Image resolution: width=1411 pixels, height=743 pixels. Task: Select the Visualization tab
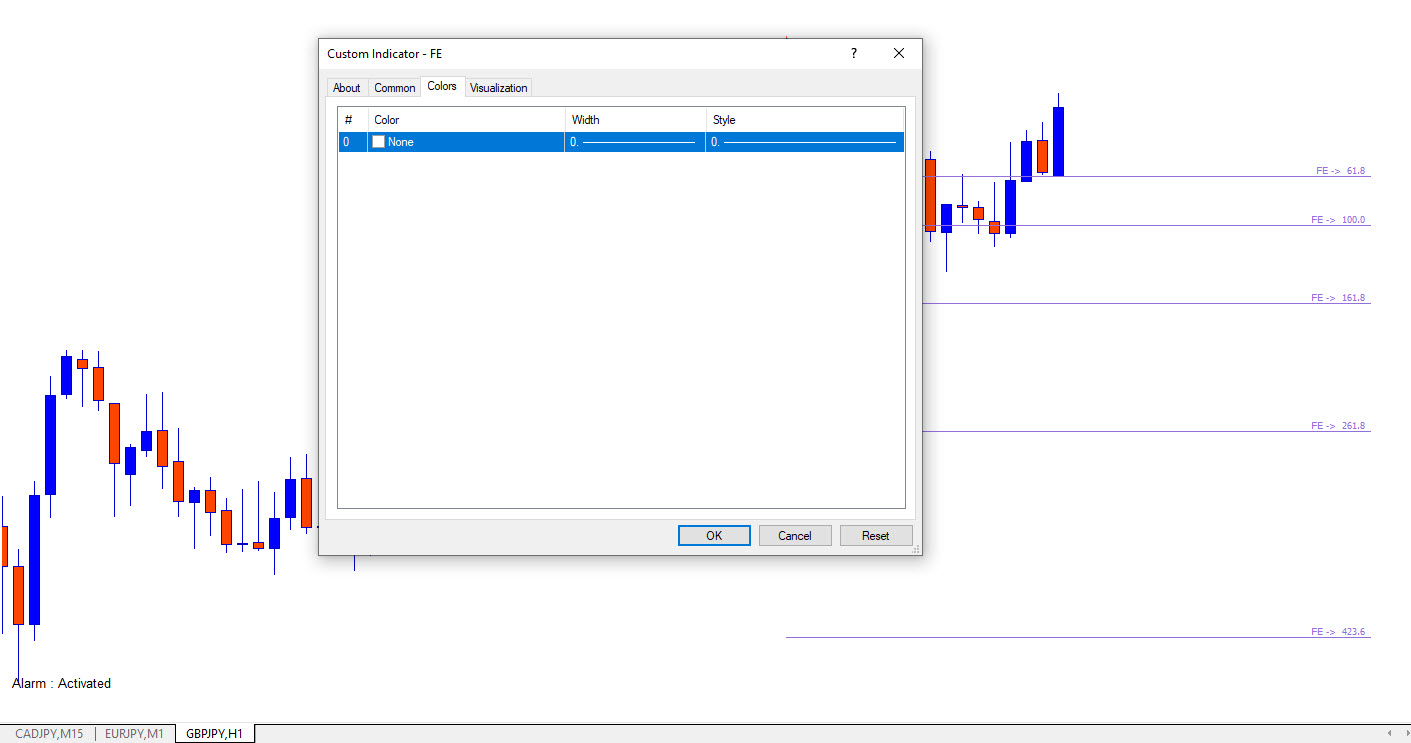point(498,88)
